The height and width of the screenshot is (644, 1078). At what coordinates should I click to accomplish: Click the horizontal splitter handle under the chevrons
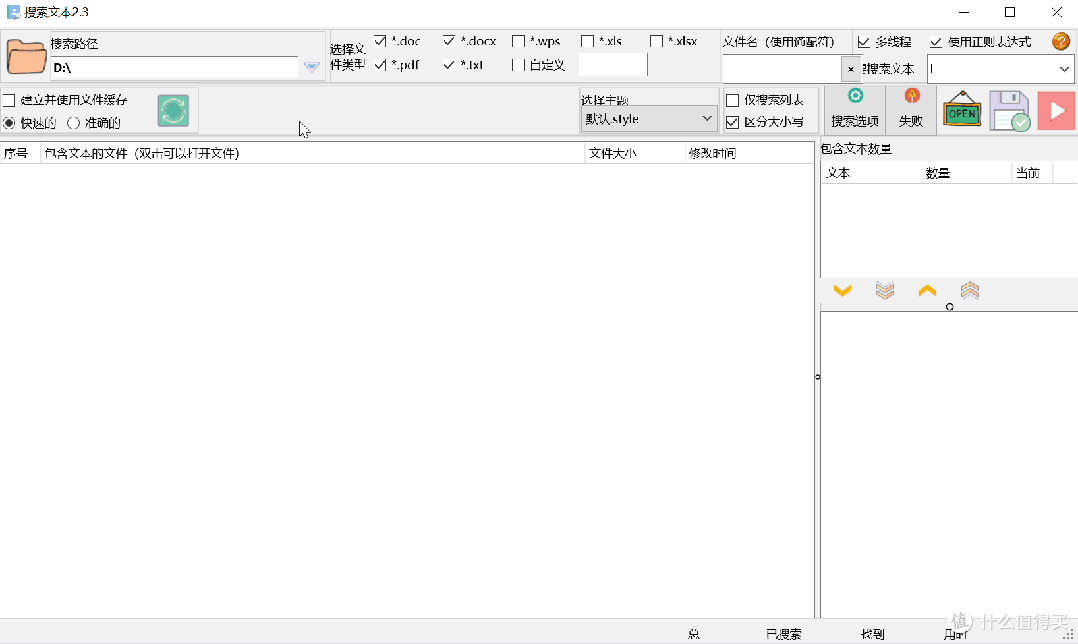tap(949, 307)
